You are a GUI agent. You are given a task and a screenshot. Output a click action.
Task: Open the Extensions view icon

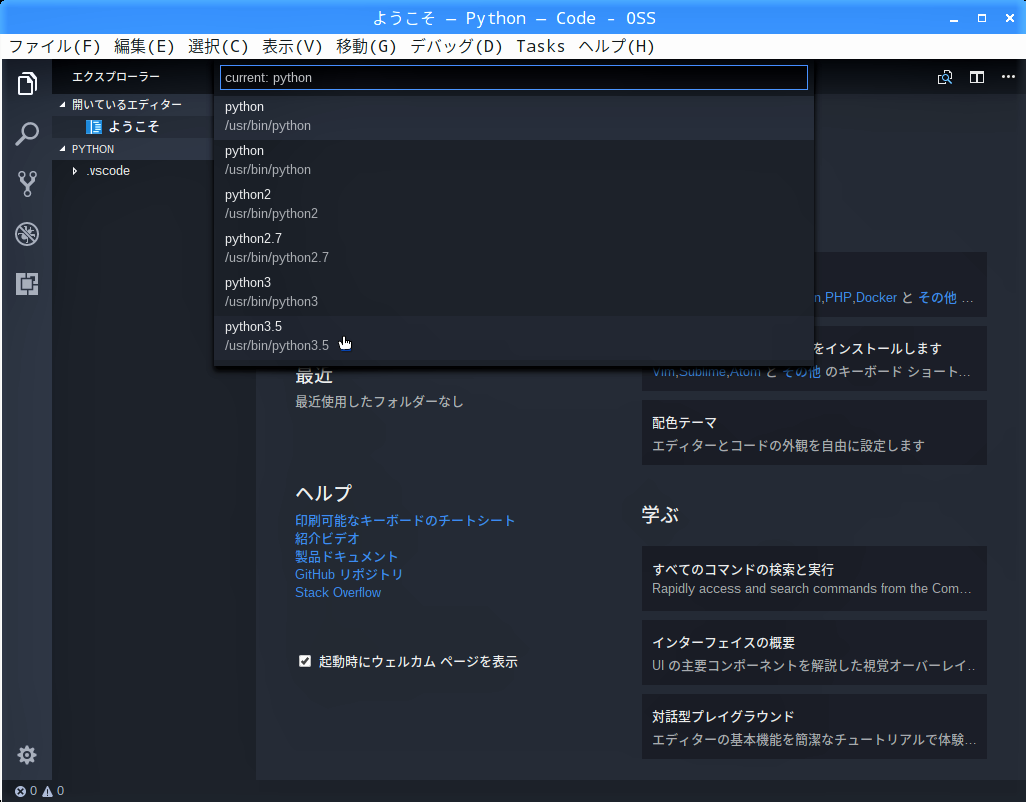[27, 284]
